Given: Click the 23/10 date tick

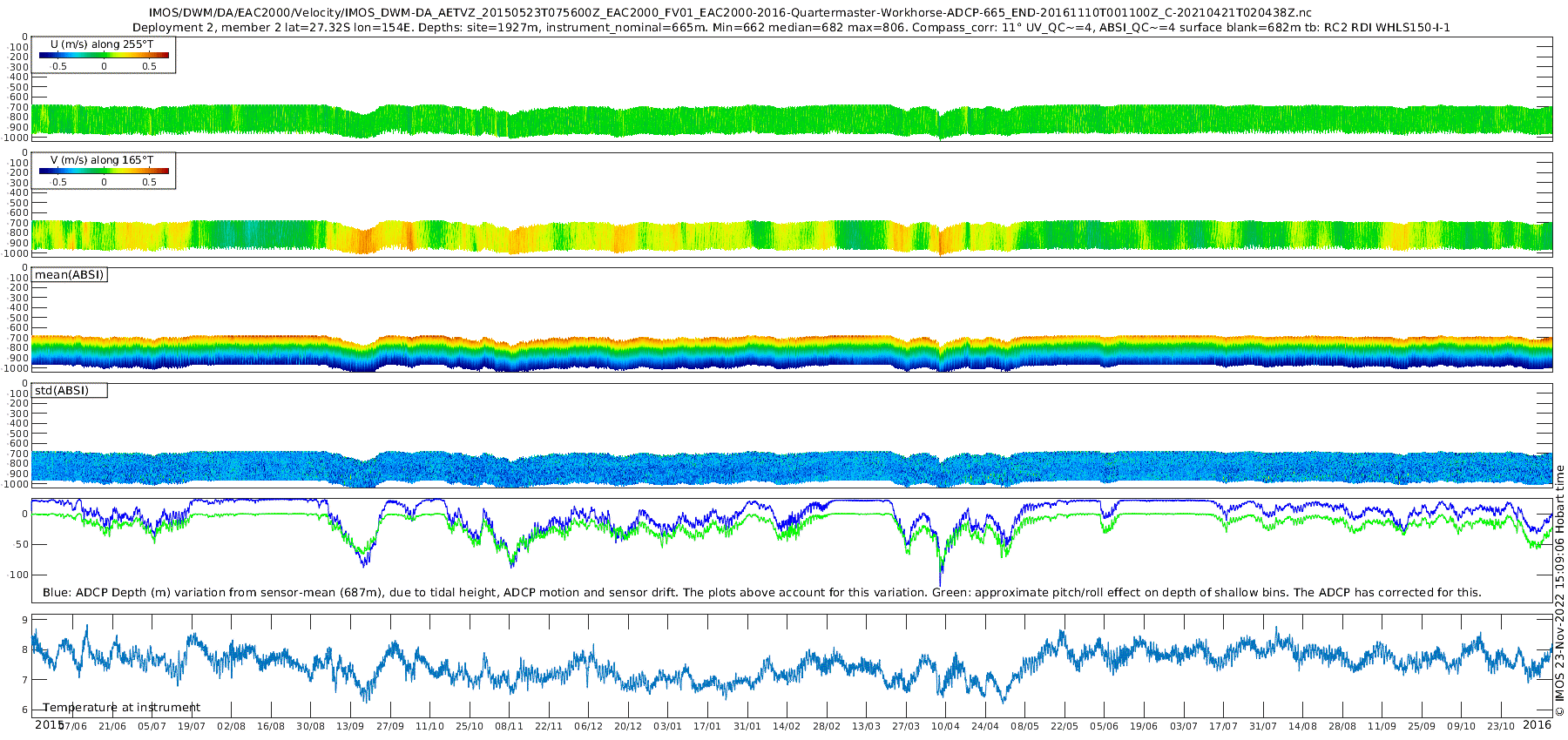Looking at the screenshot, I should pyautogui.click(x=1501, y=726).
